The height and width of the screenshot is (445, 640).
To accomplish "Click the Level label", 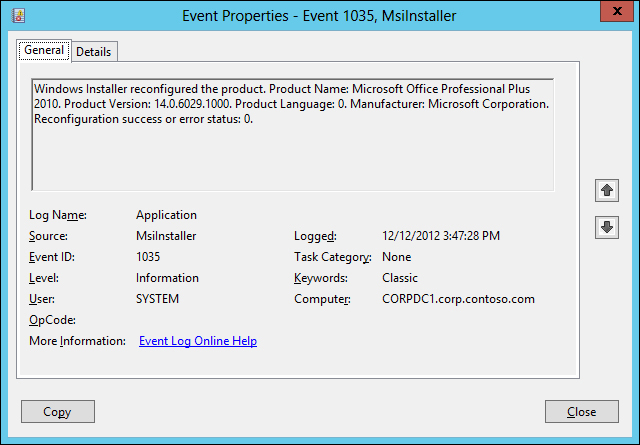I will pos(44,278).
